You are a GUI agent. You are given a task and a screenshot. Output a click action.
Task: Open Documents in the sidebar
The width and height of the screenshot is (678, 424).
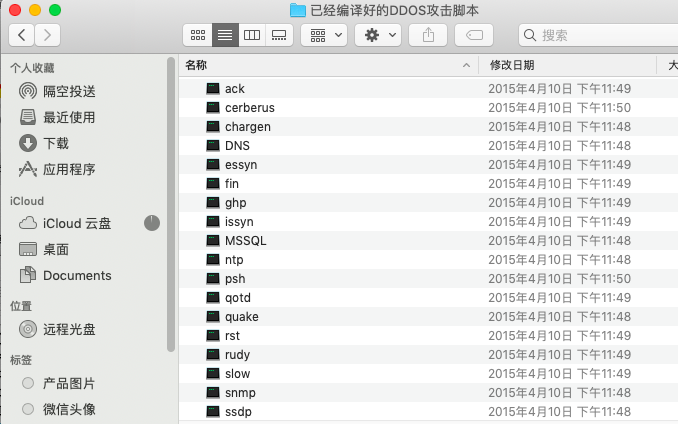pyautogui.click(x=65, y=275)
